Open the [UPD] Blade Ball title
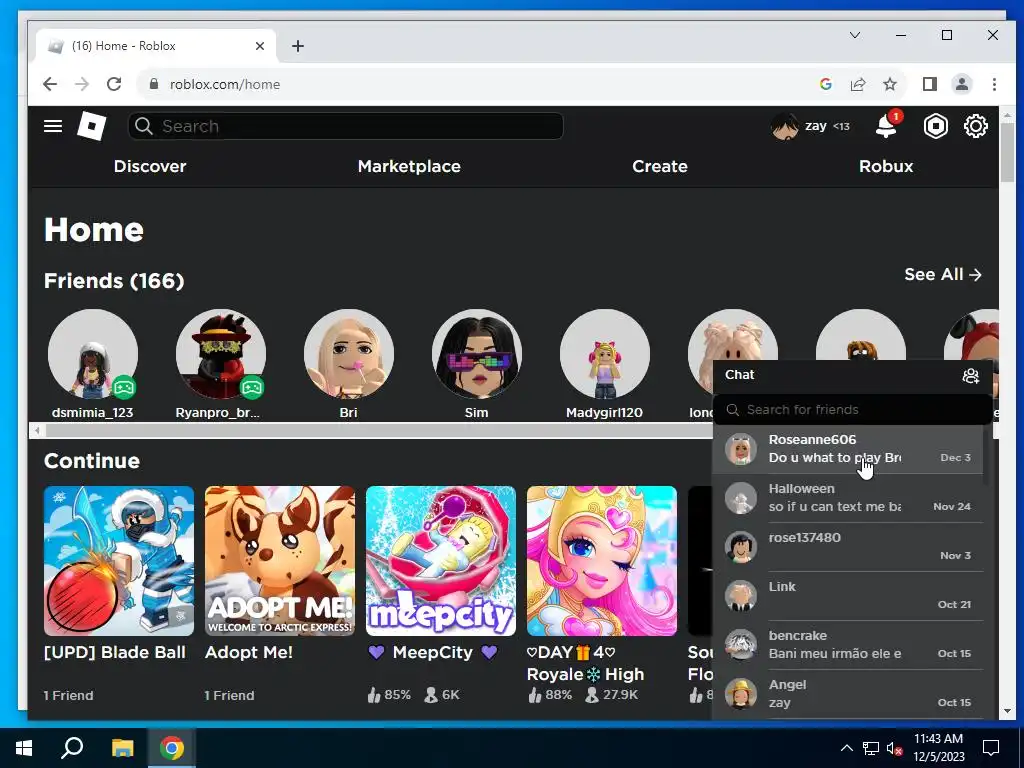Screen dimensions: 1024x768 coord(115,652)
